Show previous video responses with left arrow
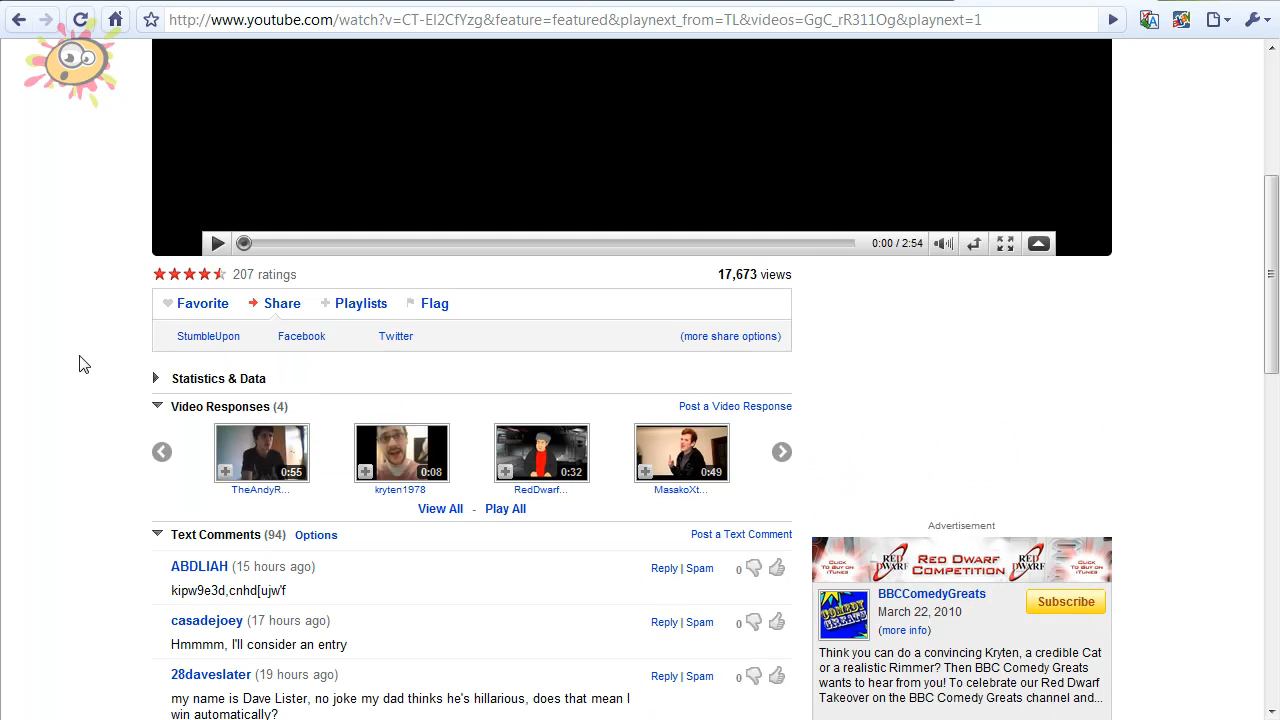 [162, 452]
